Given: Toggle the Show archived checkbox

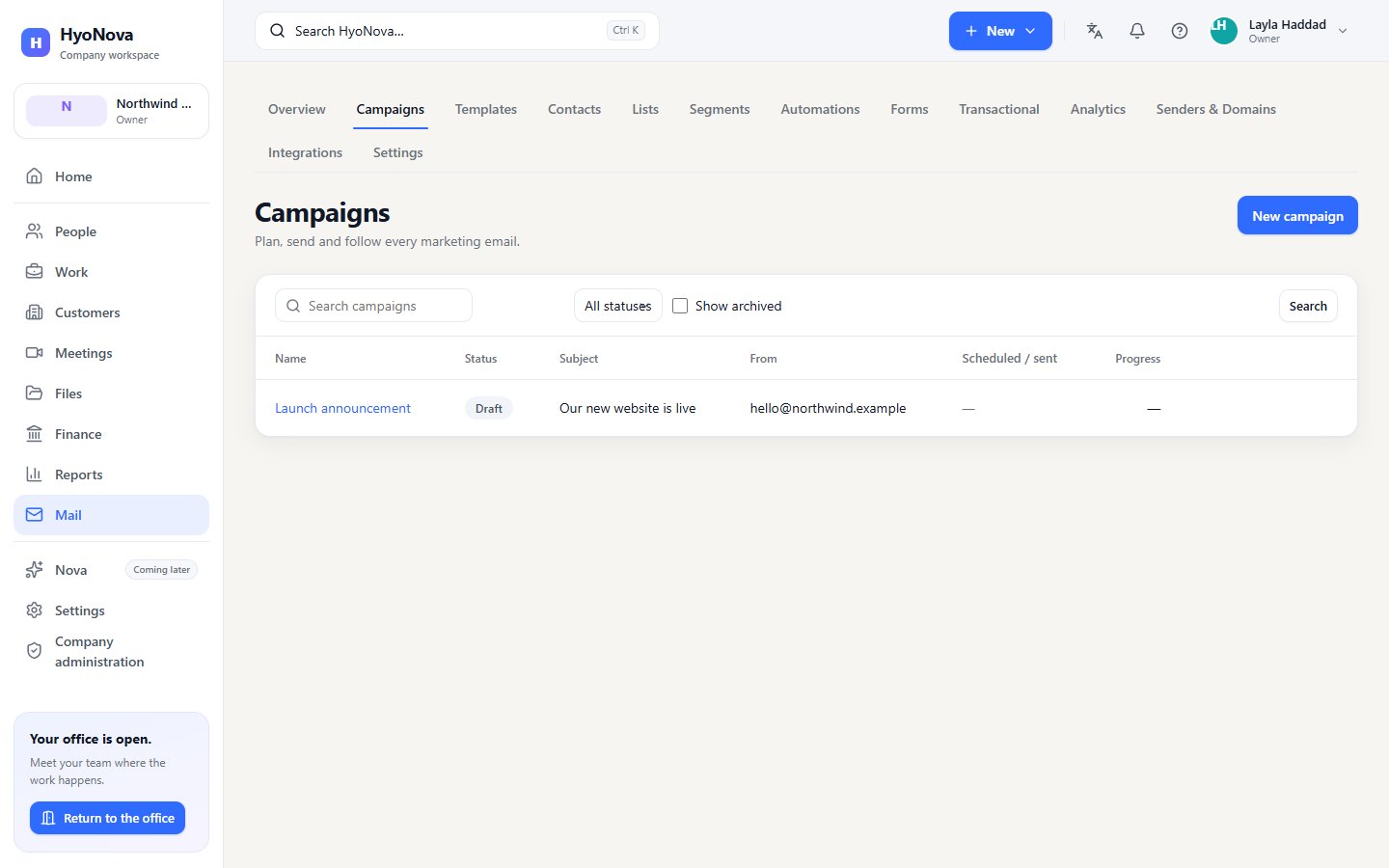Looking at the screenshot, I should (680, 306).
